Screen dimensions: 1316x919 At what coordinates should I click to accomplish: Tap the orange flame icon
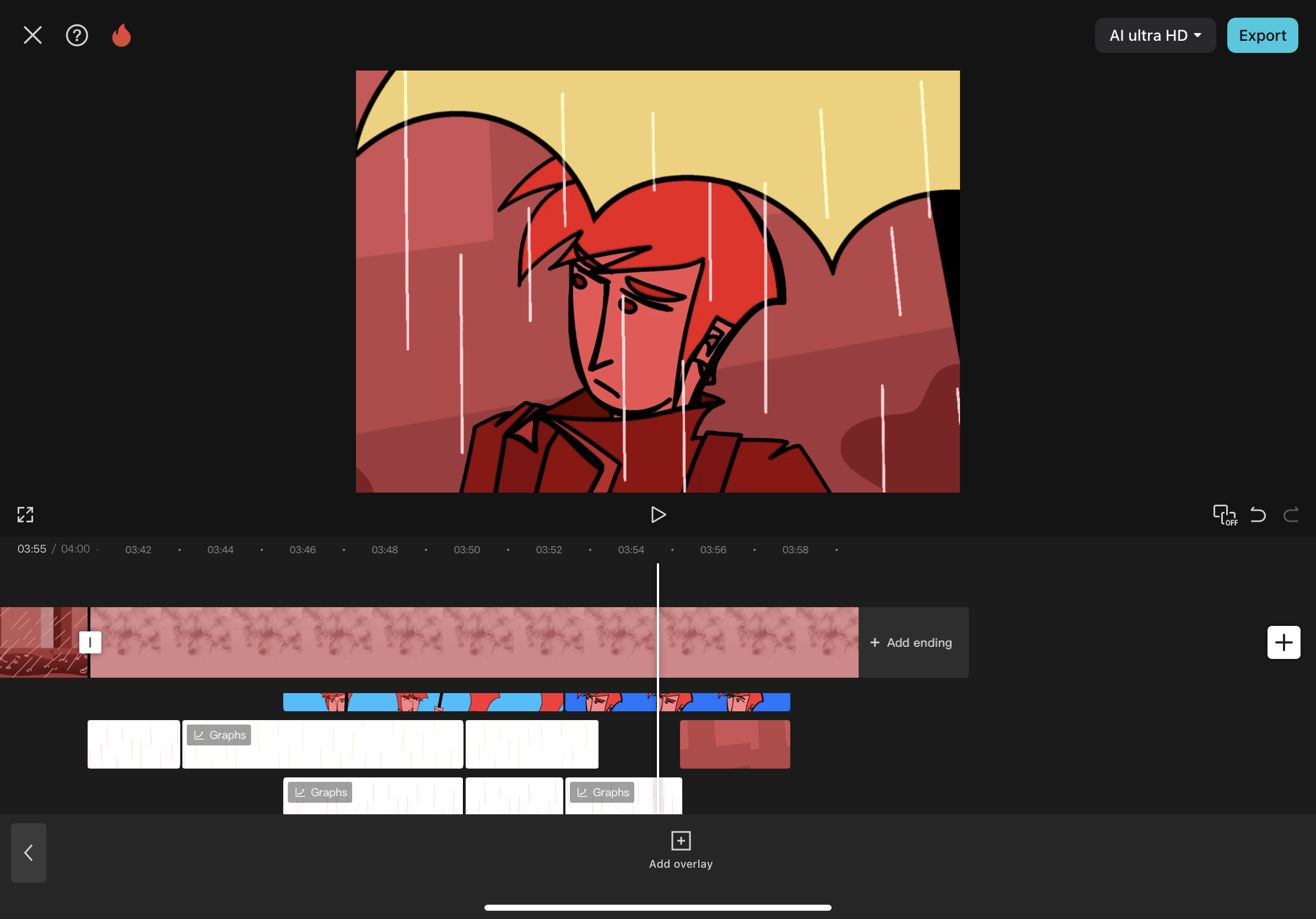point(121,35)
